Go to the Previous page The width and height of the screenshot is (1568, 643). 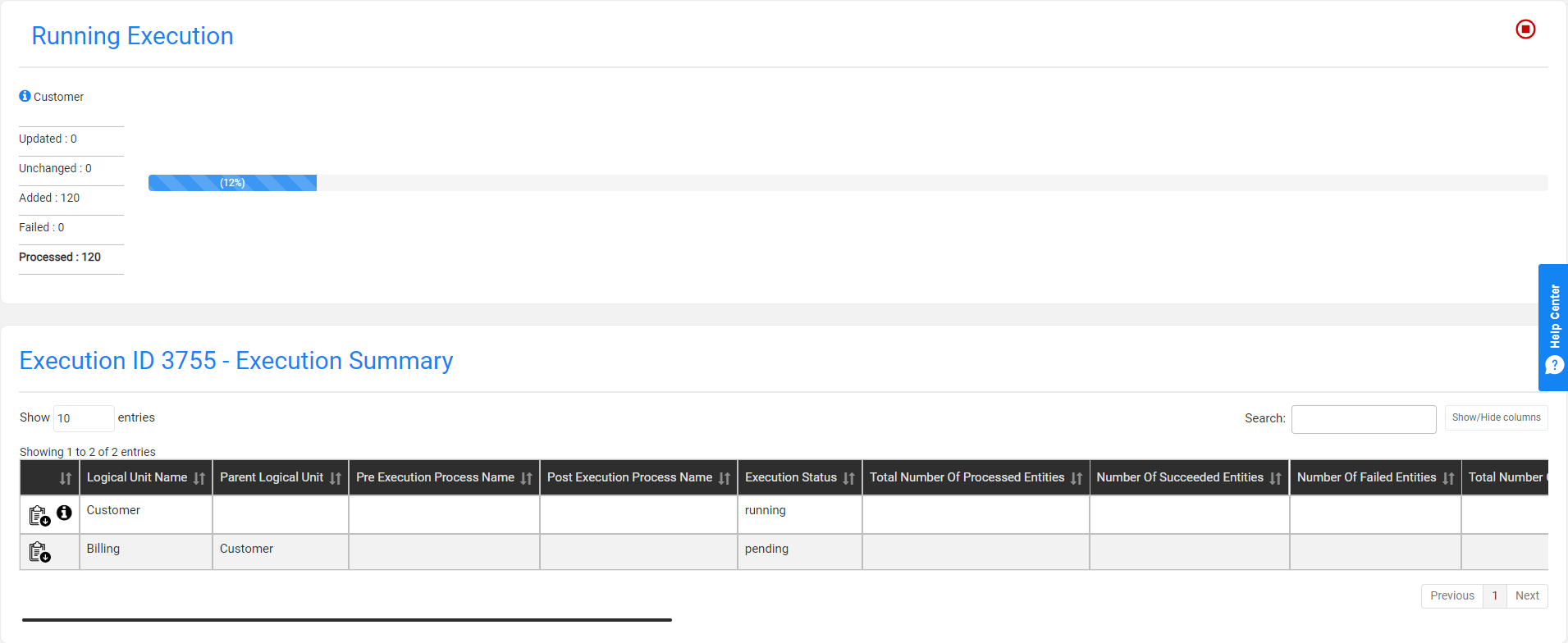point(1451,595)
